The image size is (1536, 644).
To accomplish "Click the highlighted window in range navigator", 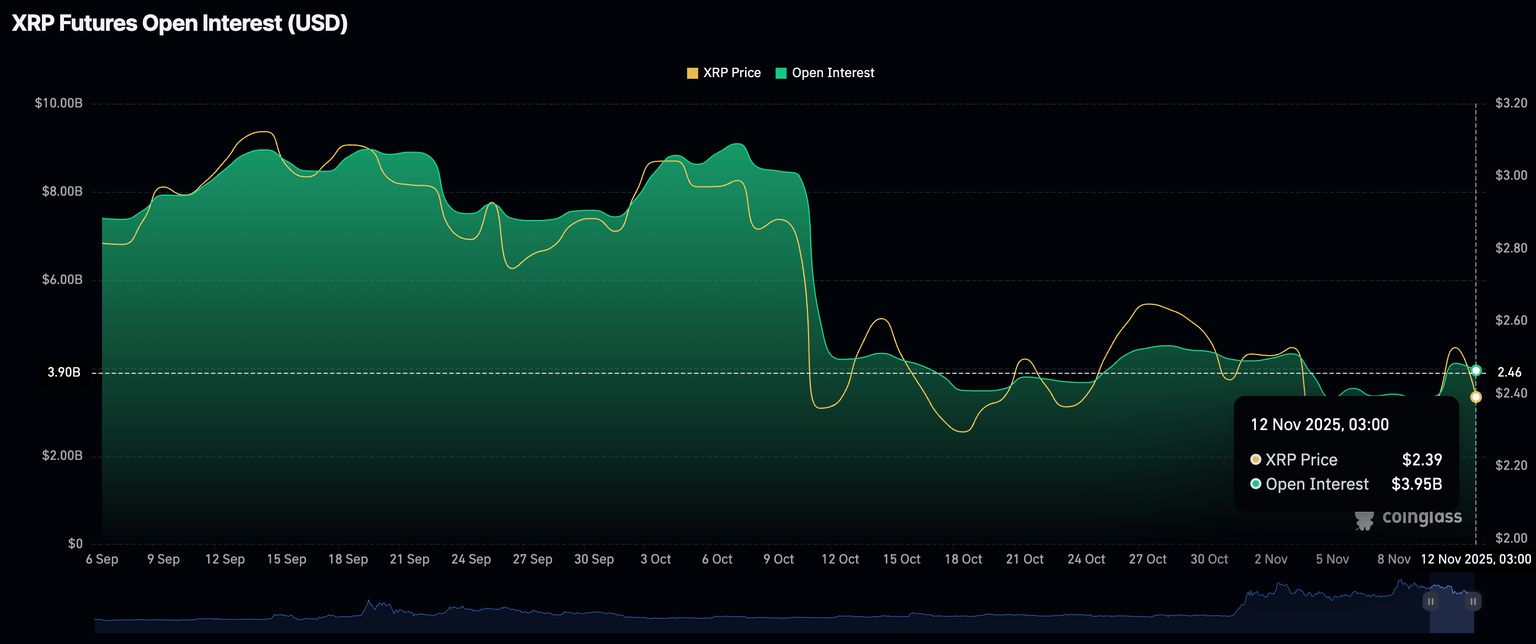I will (x=1452, y=608).
